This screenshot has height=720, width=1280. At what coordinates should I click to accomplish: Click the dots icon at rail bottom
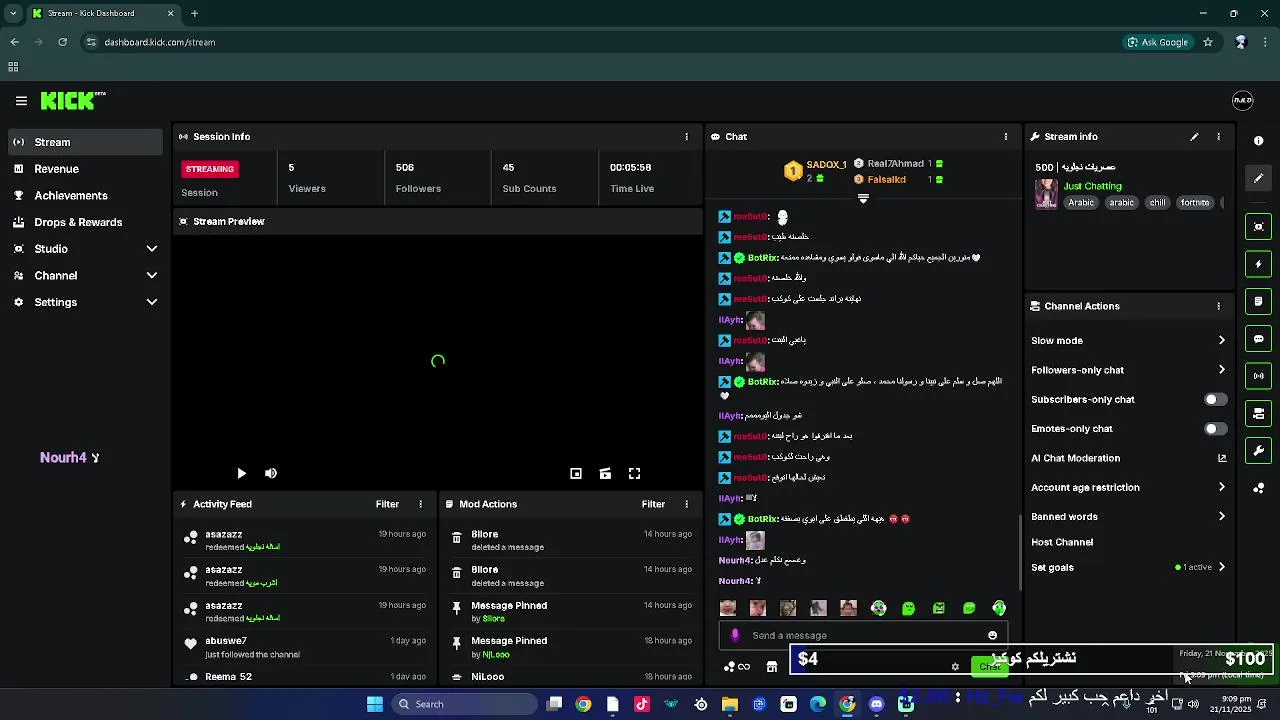1258,488
